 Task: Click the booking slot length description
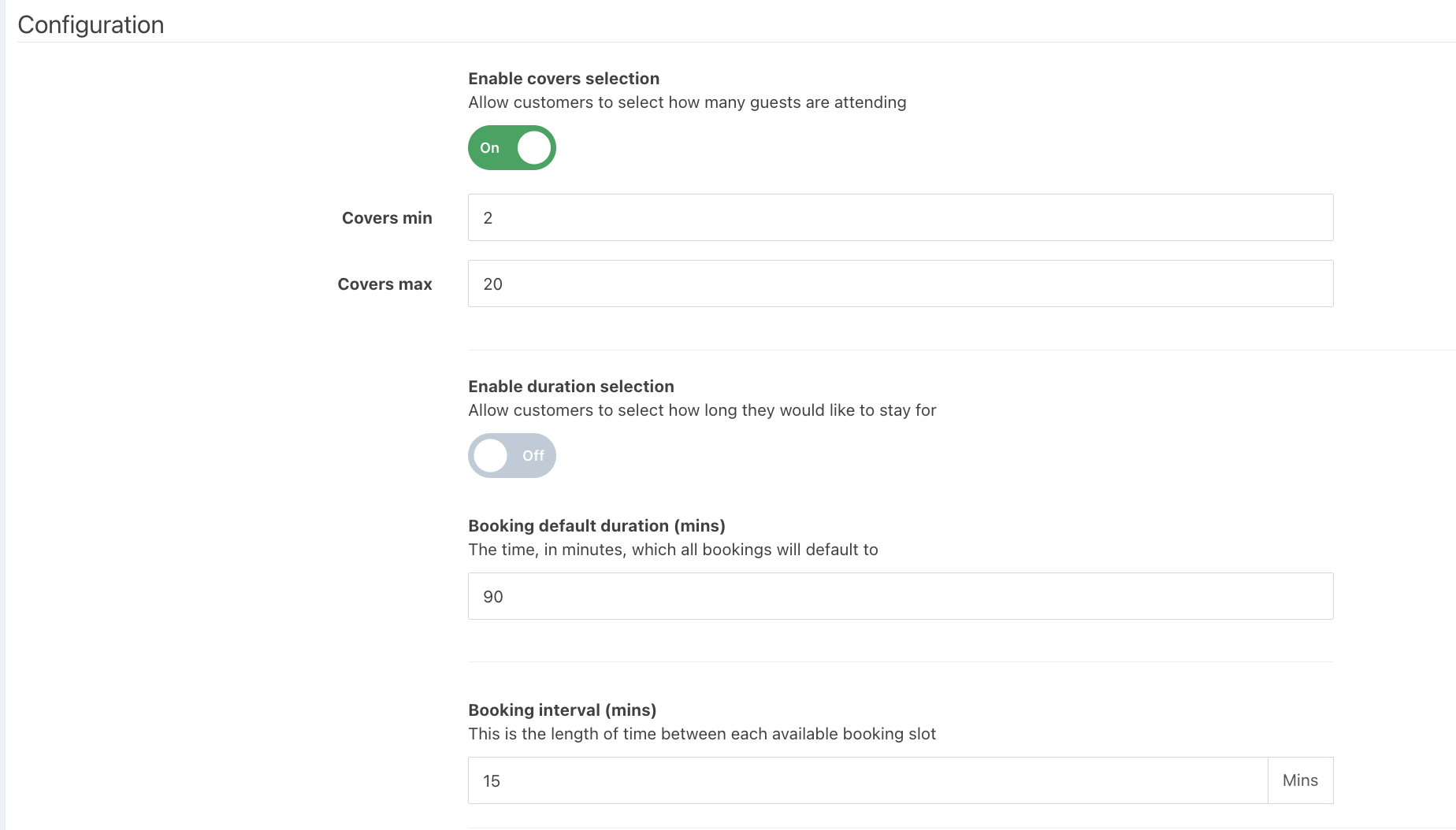(x=702, y=734)
